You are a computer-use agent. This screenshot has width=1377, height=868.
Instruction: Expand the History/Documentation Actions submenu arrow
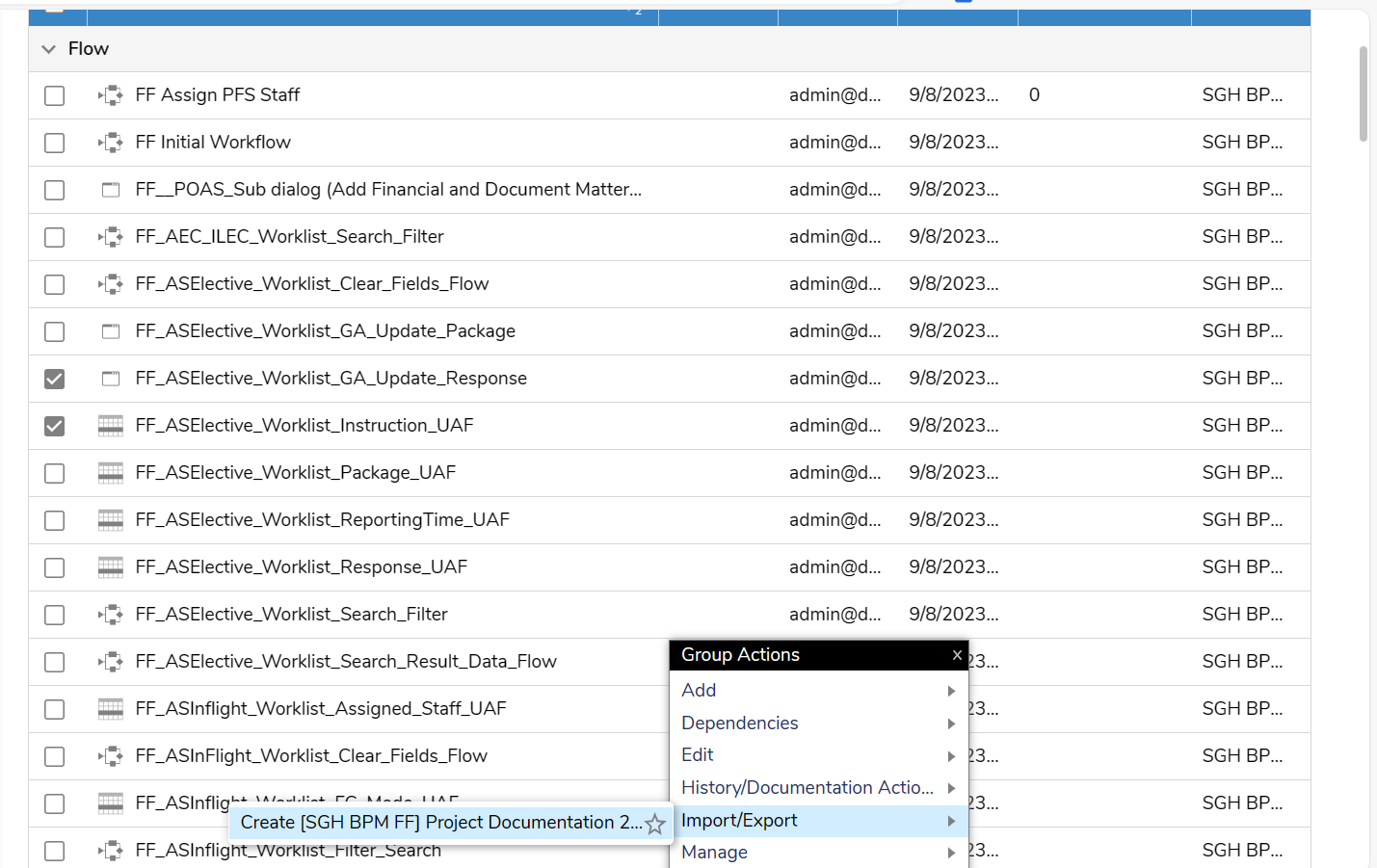pos(951,788)
